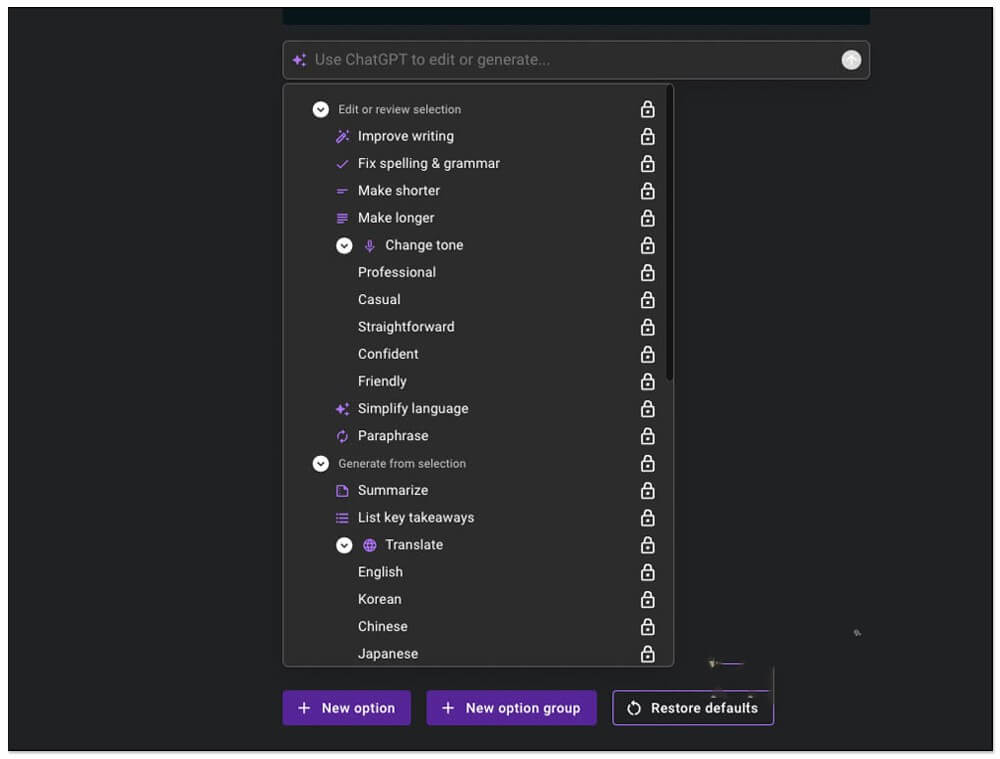This screenshot has height=759, width=1000.
Task: Click the send arrow button in the prompt box
Action: click(x=851, y=60)
